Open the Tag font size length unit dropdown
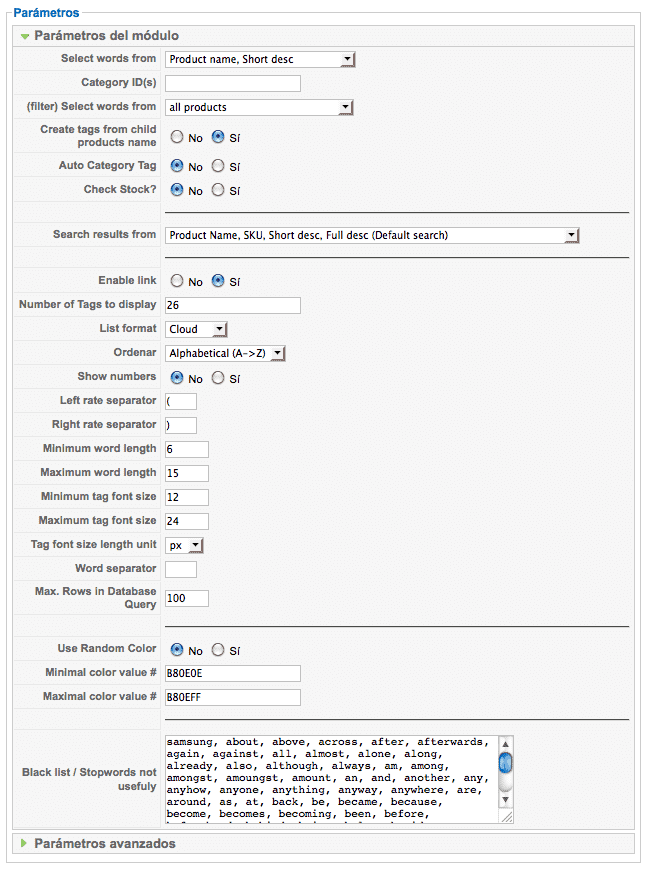Viewport: 649px width, 873px height. pyautogui.click(x=184, y=545)
